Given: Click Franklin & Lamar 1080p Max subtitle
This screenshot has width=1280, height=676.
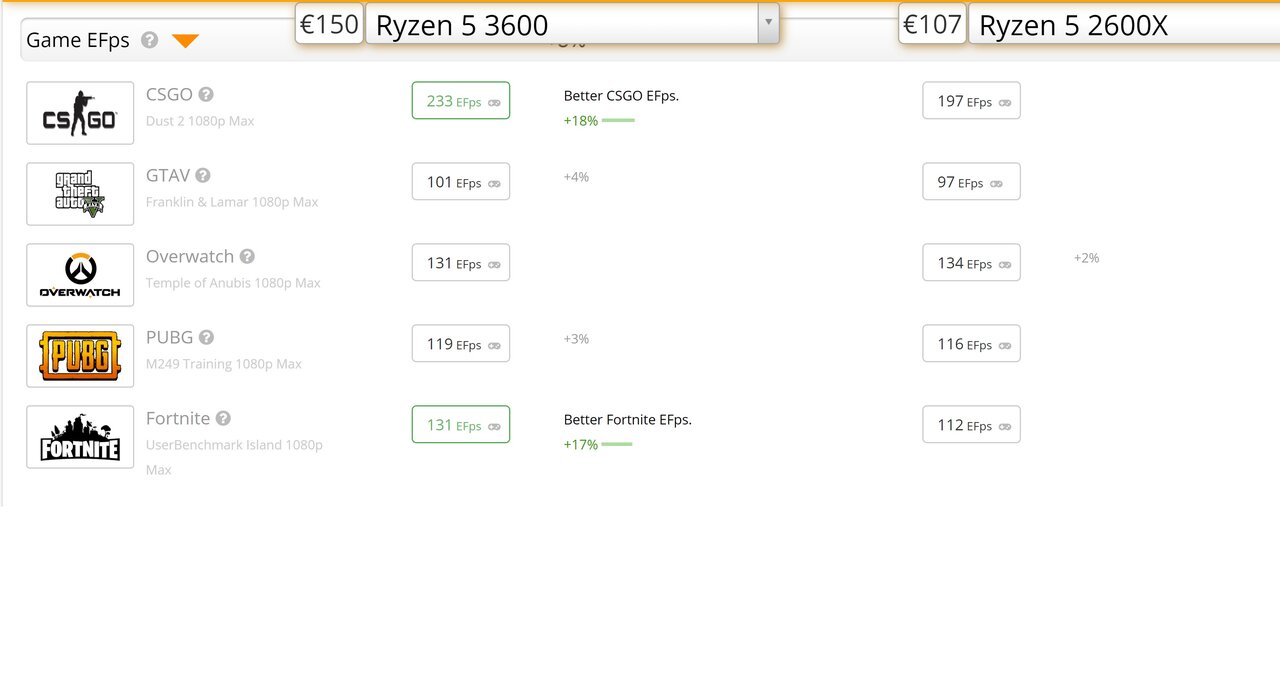Looking at the screenshot, I should 232,202.
